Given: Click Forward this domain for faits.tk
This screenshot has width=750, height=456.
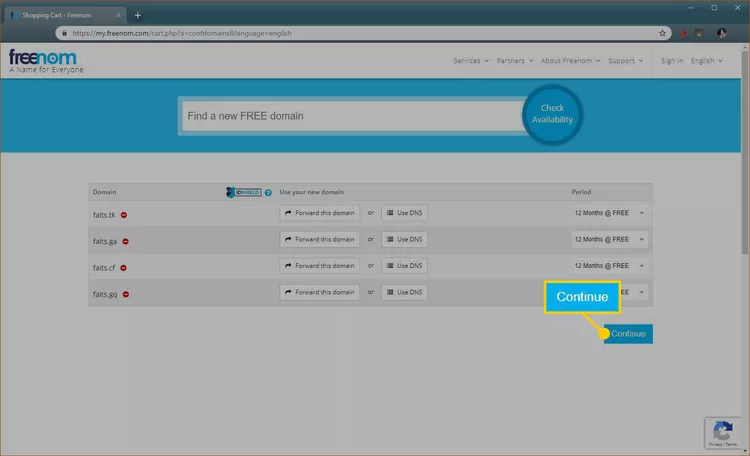Looking at the screenshot, I should (319, 213).
